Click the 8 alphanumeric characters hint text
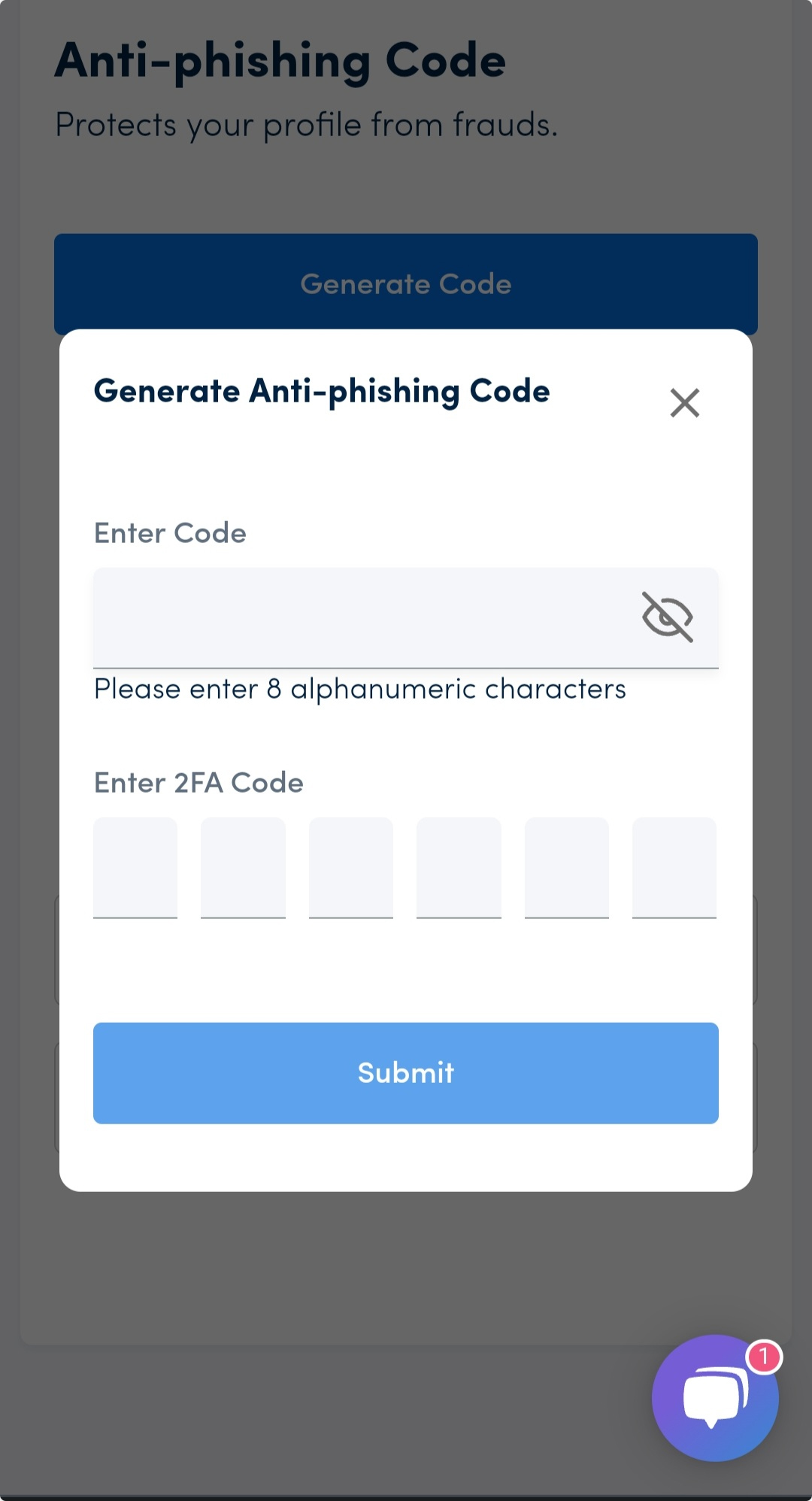The image size is (812, 1501). point(359,689)
